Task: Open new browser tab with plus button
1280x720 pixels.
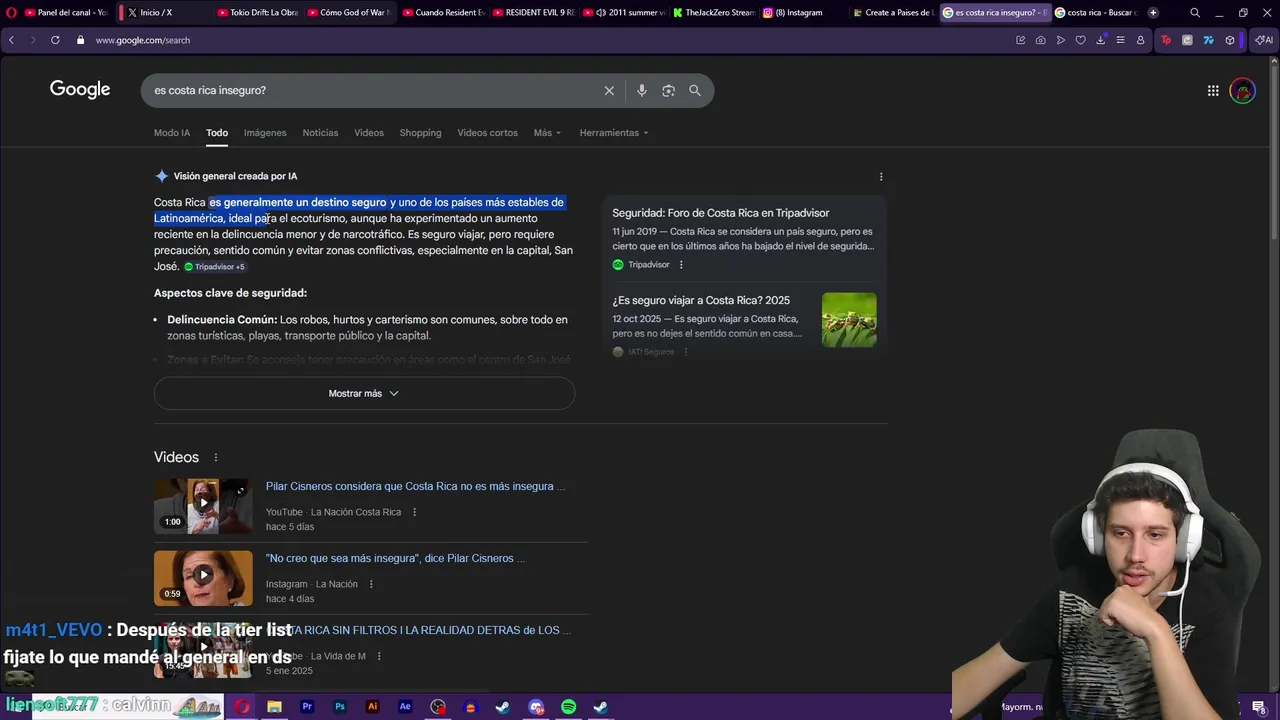Action: click(x=1153, y=13)
